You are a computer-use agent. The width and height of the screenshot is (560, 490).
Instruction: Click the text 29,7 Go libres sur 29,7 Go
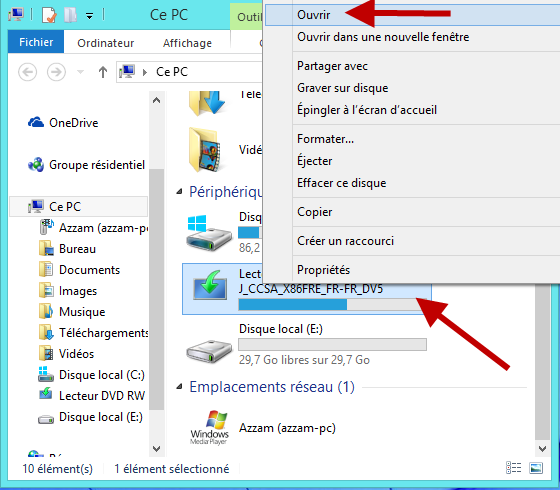coord(304,360)
